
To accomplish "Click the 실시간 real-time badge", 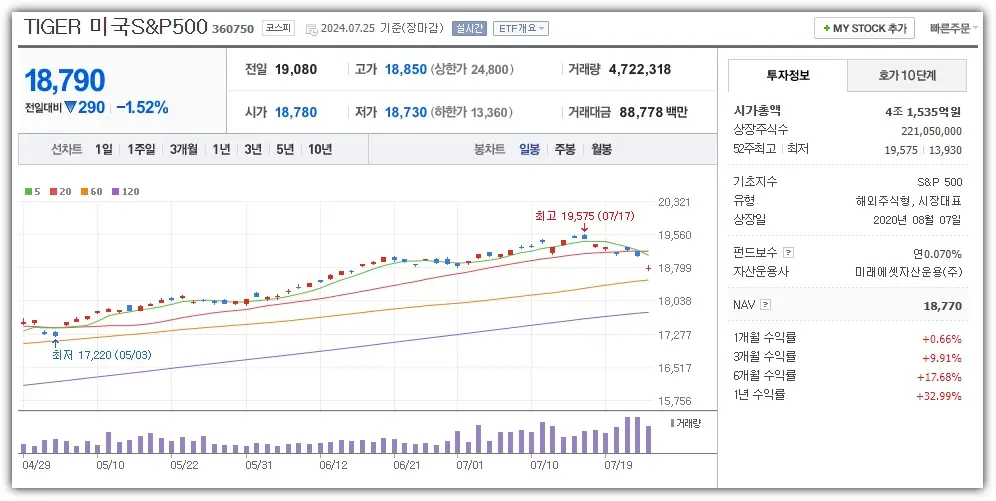I will click(x=469, y=28).
